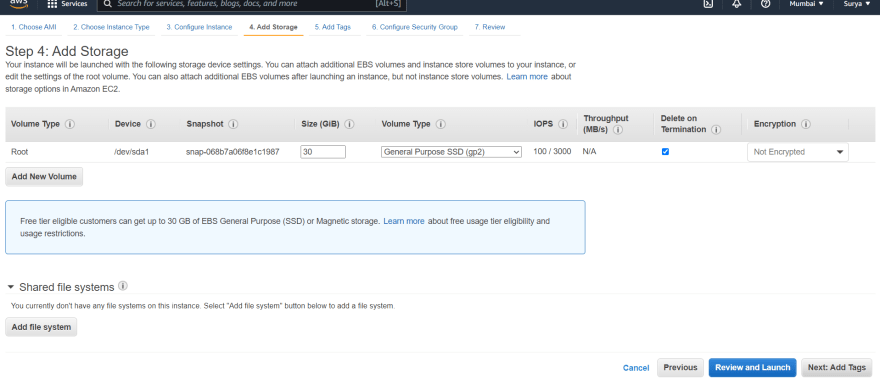Uncheck Delete on Termination for Root volume
The height and width of the screenshot is (379, 880).
tap(665, 152)
